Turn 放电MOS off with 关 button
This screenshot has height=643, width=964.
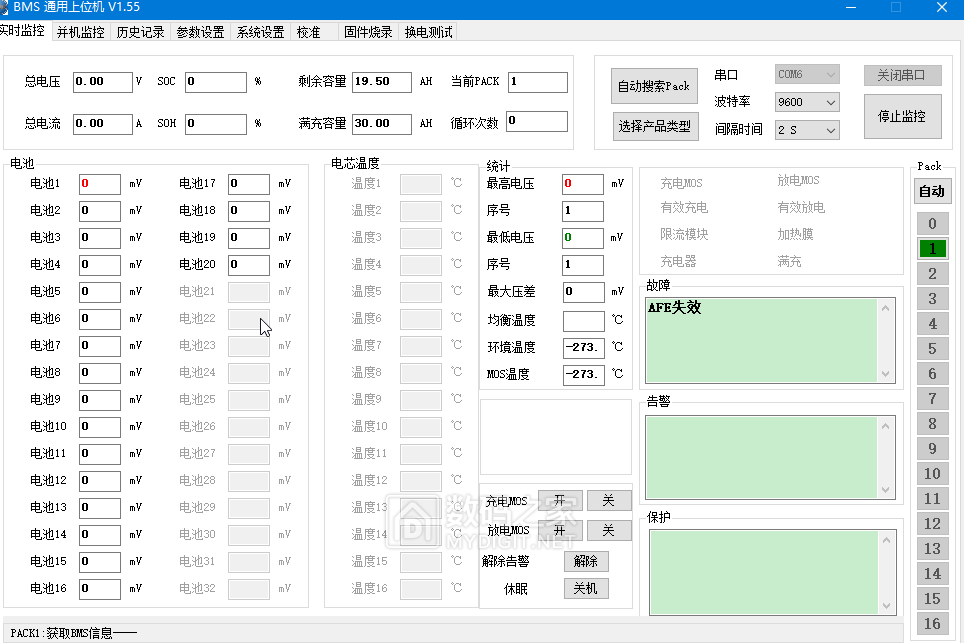click(609, 530)
